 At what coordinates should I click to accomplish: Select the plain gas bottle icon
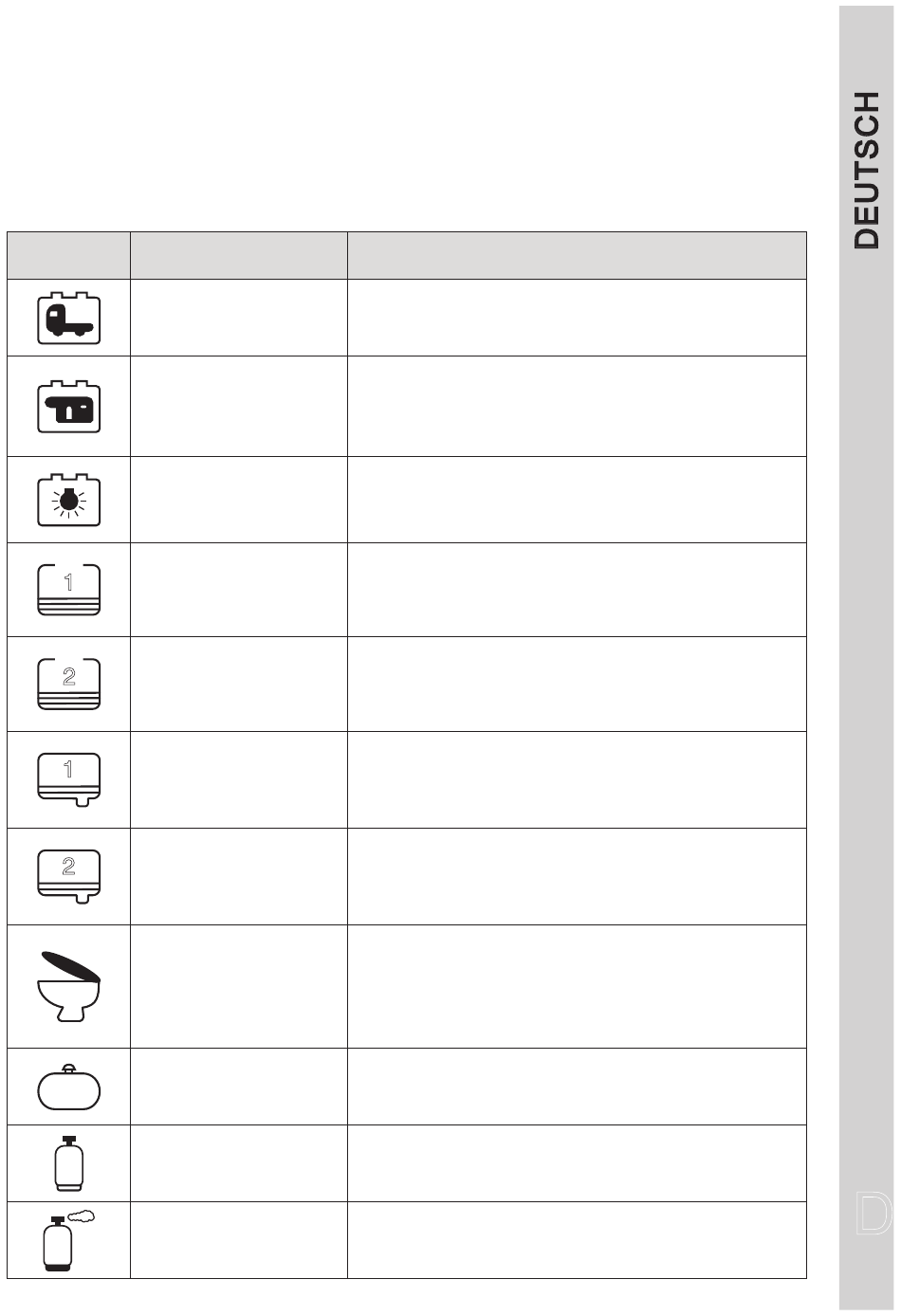(68, 1162)
